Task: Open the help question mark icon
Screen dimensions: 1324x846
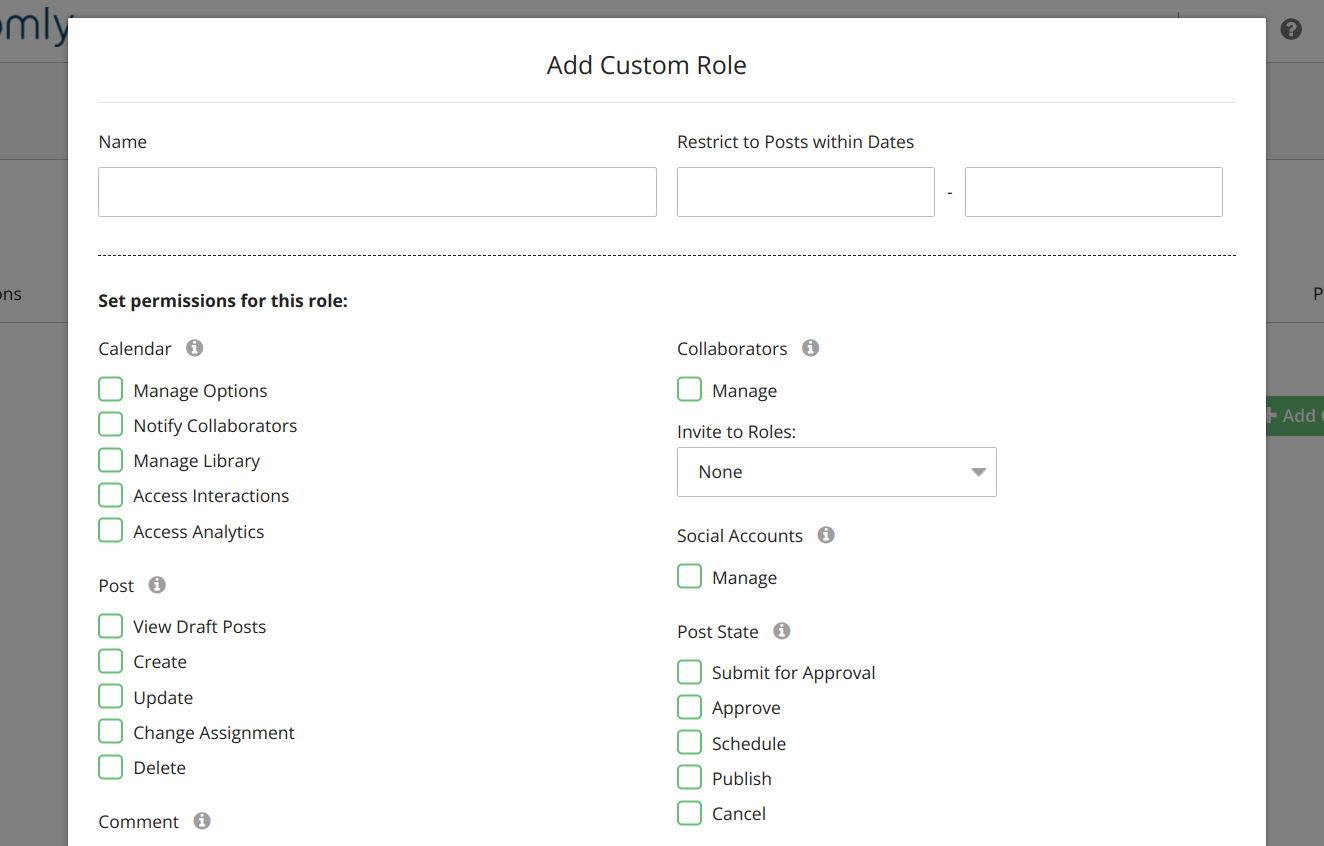Action: (1291, 29)
